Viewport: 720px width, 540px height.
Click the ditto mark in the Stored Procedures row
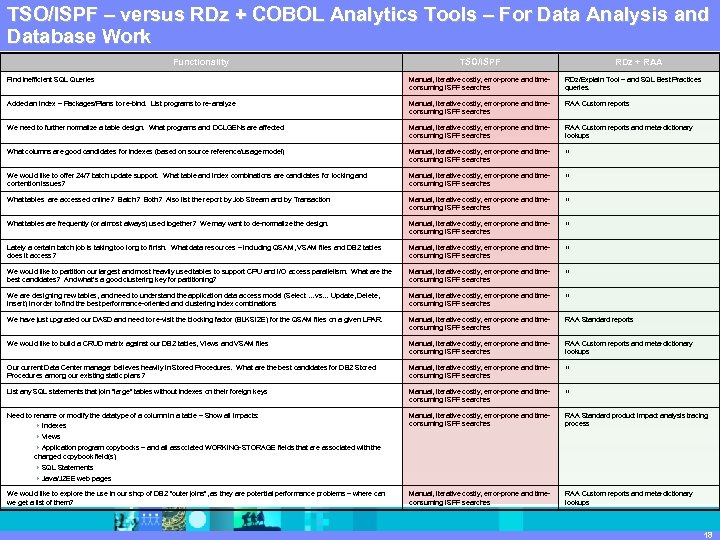click(568, 367)
